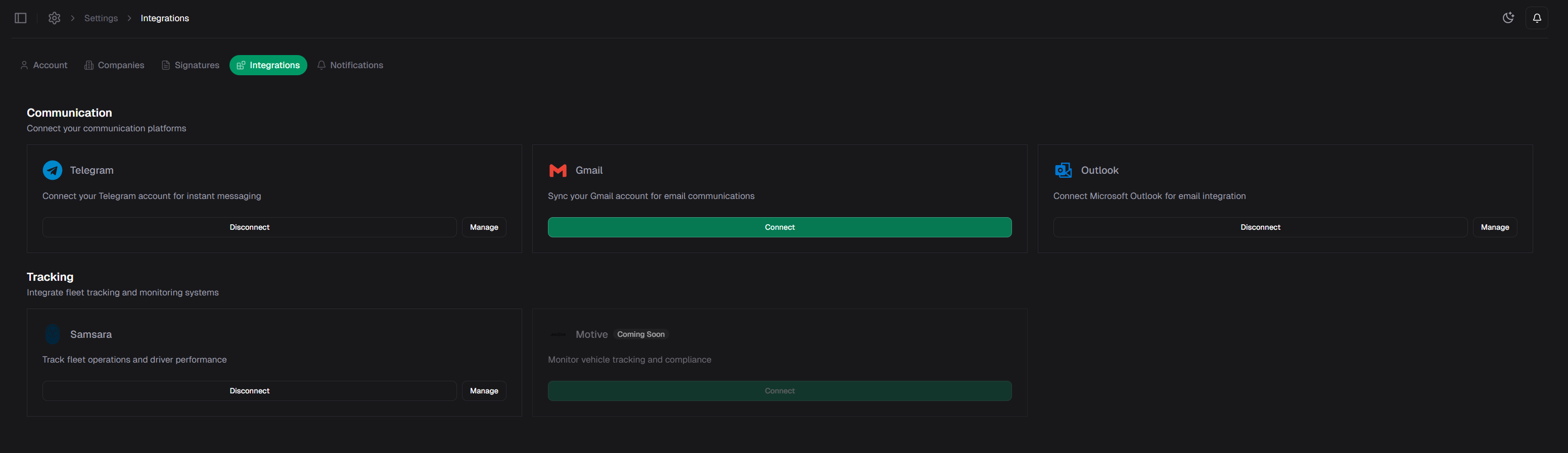Viewport: 1568px width, 453px height.
Task: Click the Outlook logo icon
Action: pyautogui.click(x=1063, y=170)
